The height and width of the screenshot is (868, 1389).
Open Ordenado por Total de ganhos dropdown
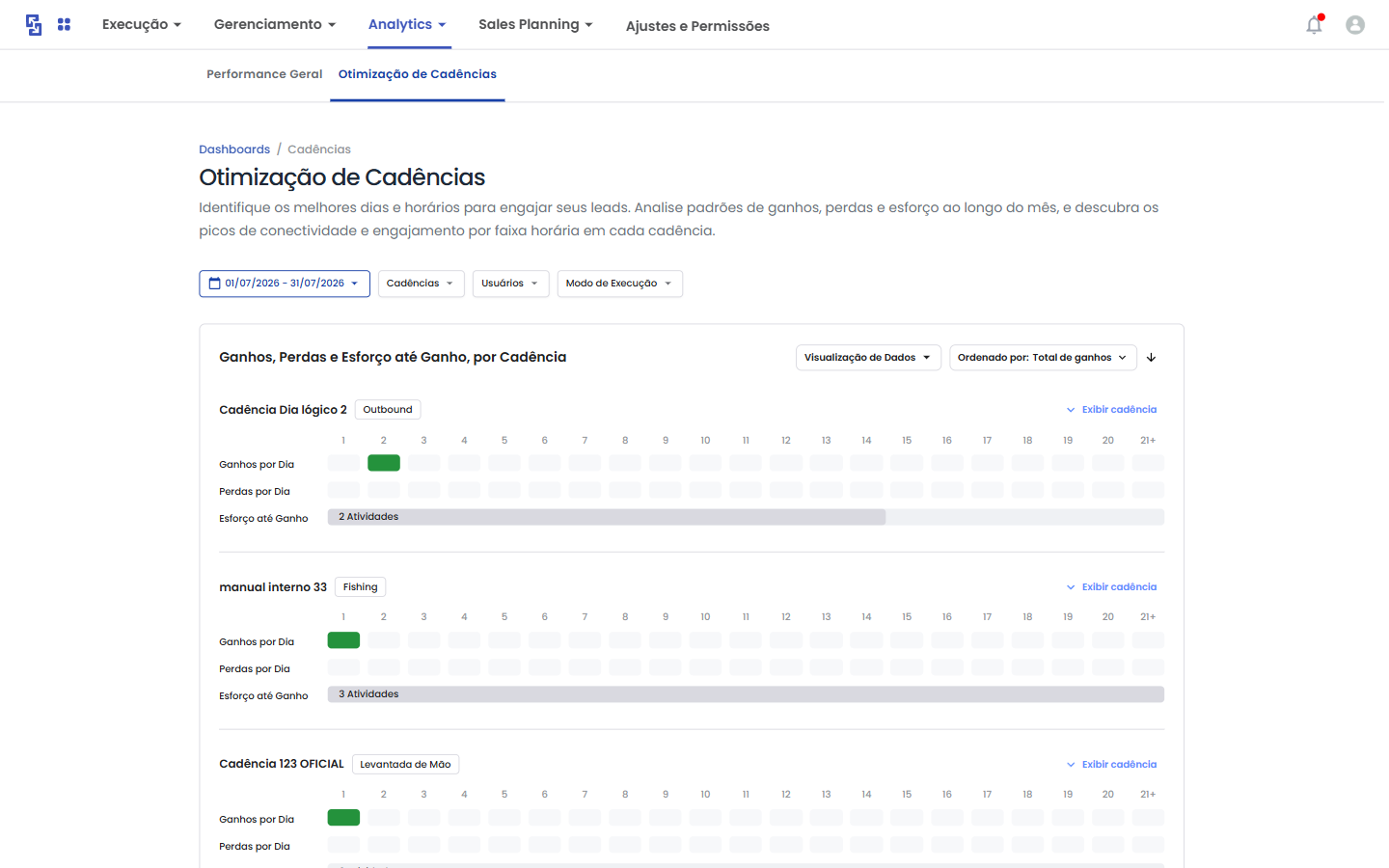click(x=1043, y=358)
